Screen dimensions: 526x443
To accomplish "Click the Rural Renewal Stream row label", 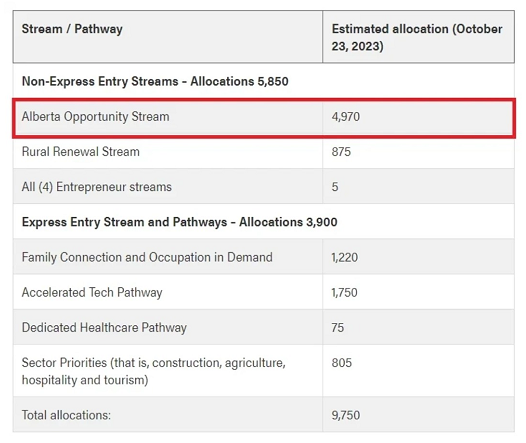I will tap(81, 152).
